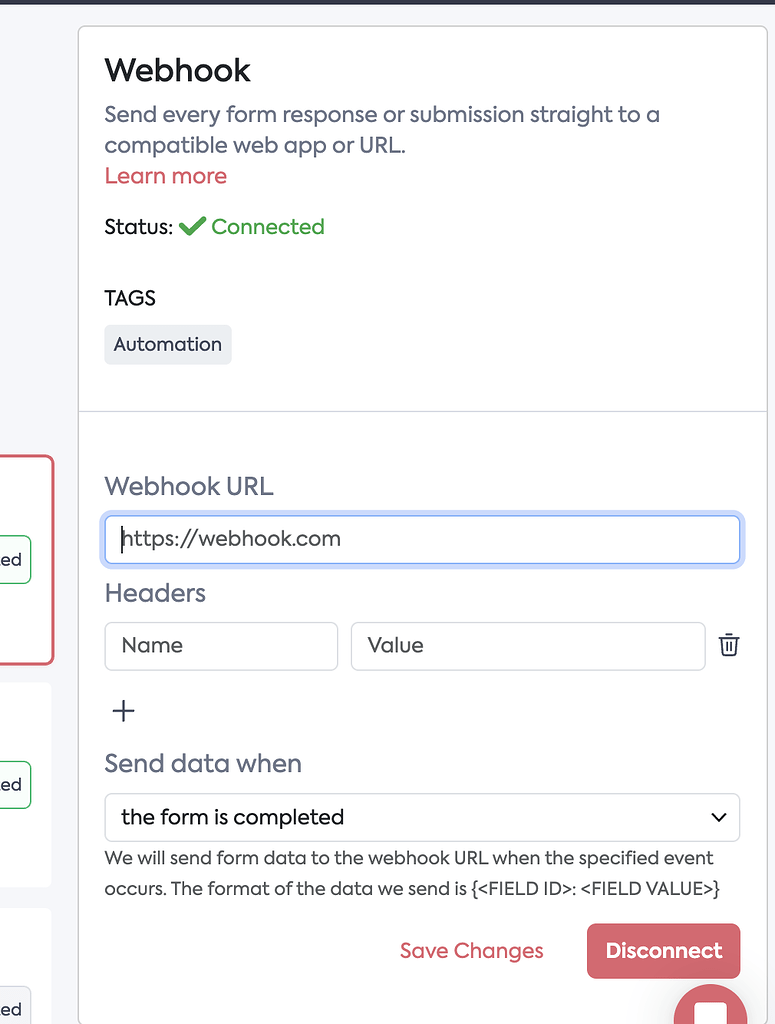
Task: Open the chat support bubble widget
Action: click(711, 1010)
